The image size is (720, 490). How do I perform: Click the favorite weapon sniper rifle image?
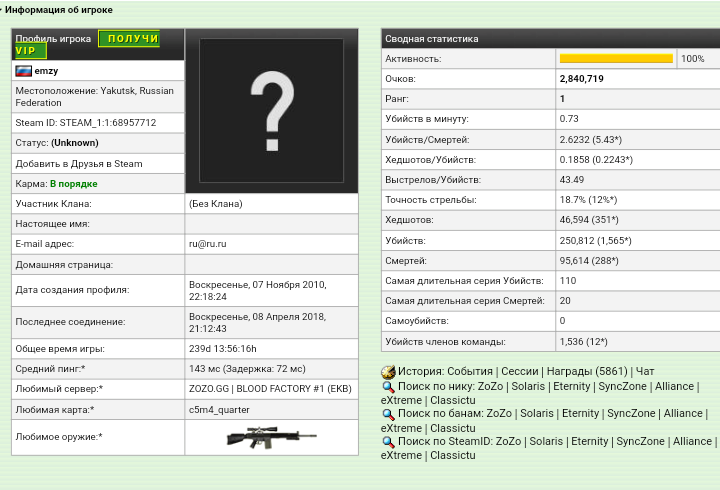click(271, 437)
